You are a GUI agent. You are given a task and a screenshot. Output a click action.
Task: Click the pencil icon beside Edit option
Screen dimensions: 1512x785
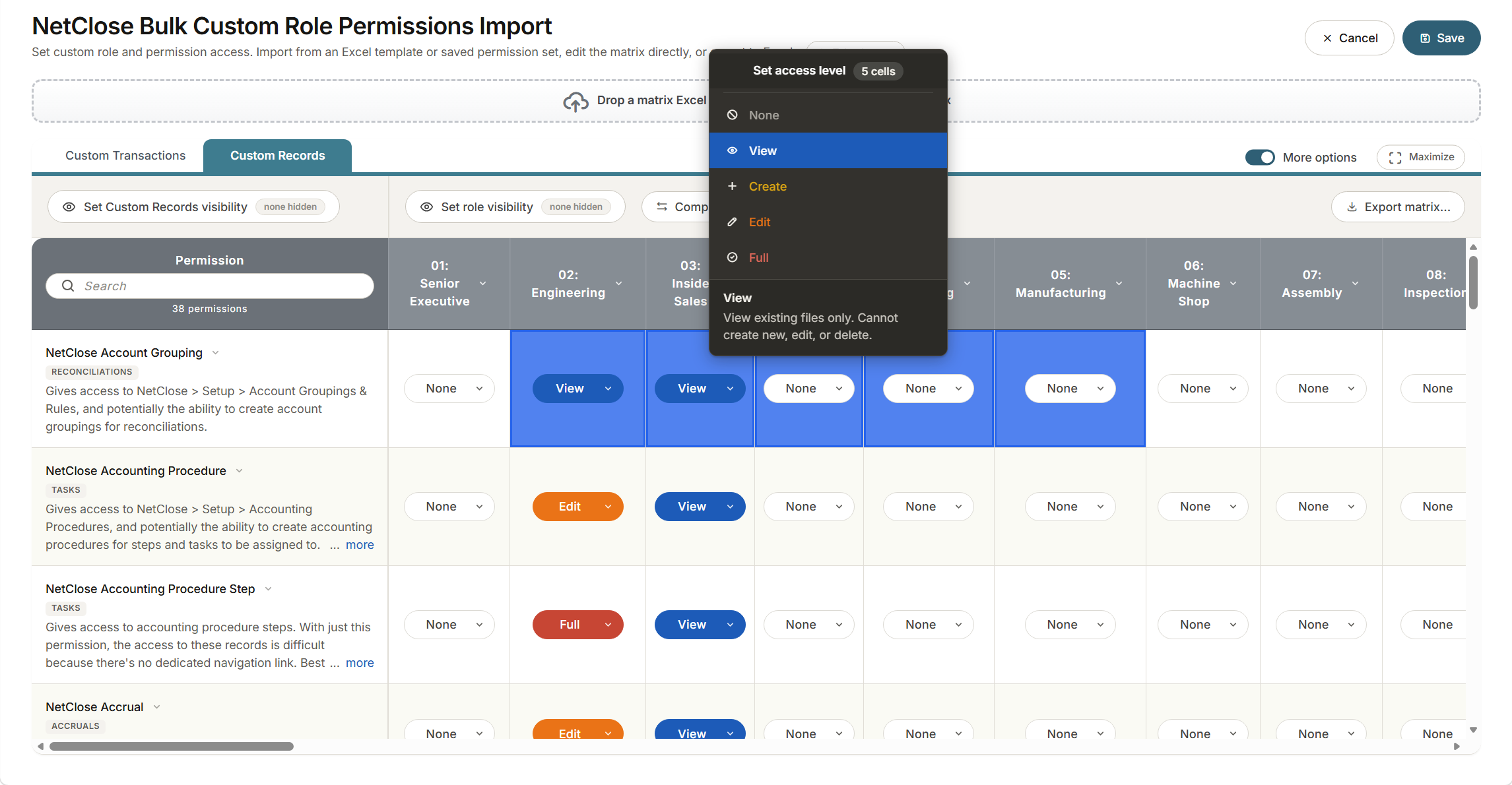click(732, 222)
